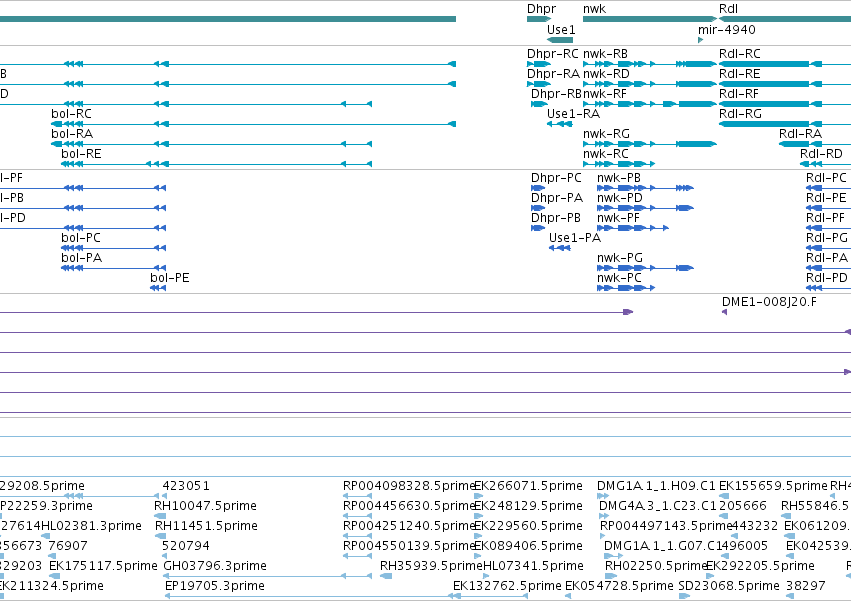Image resolution: width=851 pixels, height=601 pixels.
Task: Click the nwk-PB protein label
Action: click(619, 178)
